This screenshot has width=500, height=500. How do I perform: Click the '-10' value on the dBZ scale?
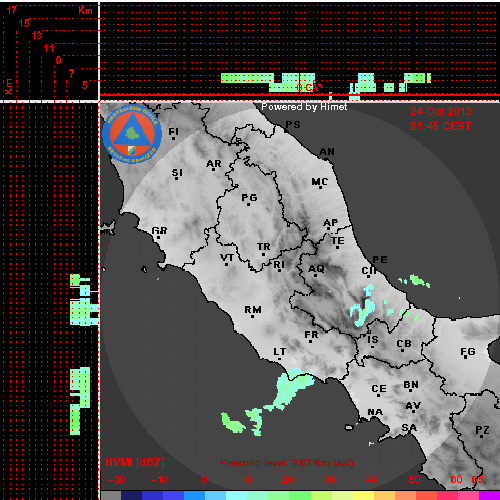159,480
